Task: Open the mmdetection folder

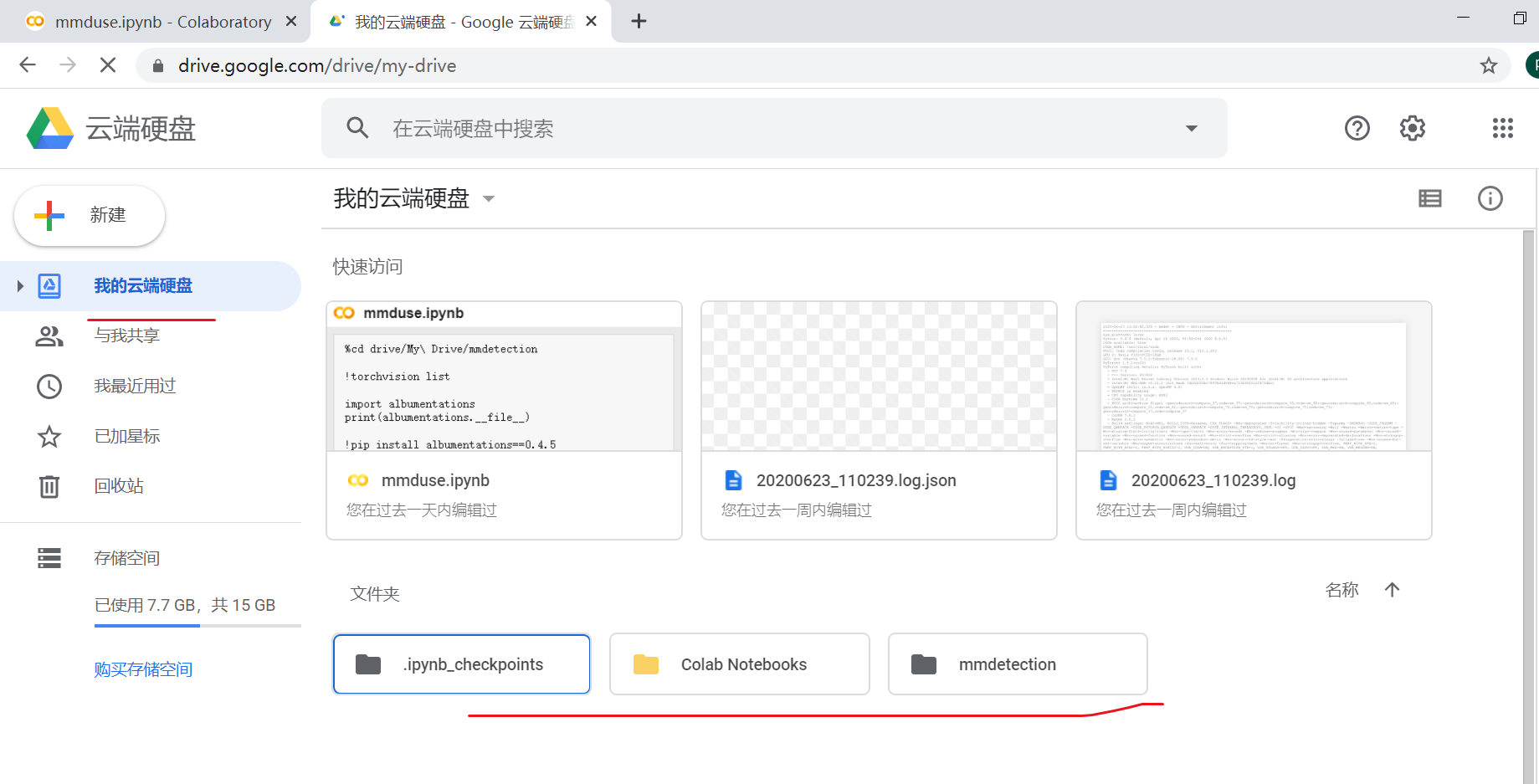Action: coord(1018,664)
